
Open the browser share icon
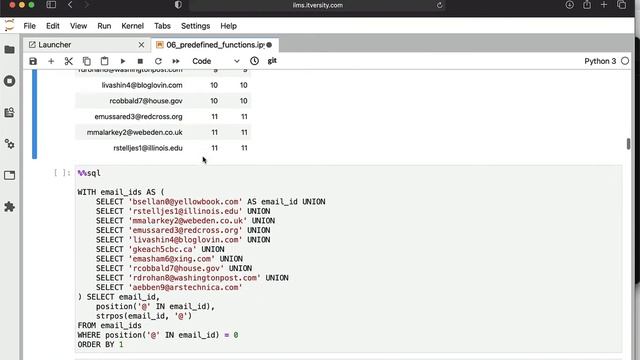[587, 5]
